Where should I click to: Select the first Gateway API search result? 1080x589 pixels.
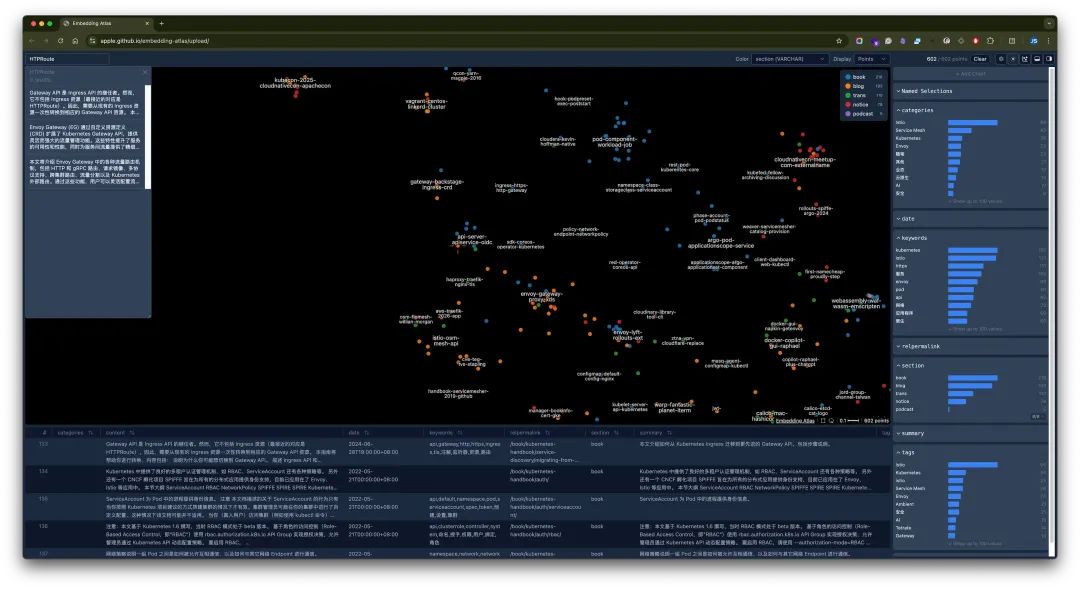(x=85, y=102)
